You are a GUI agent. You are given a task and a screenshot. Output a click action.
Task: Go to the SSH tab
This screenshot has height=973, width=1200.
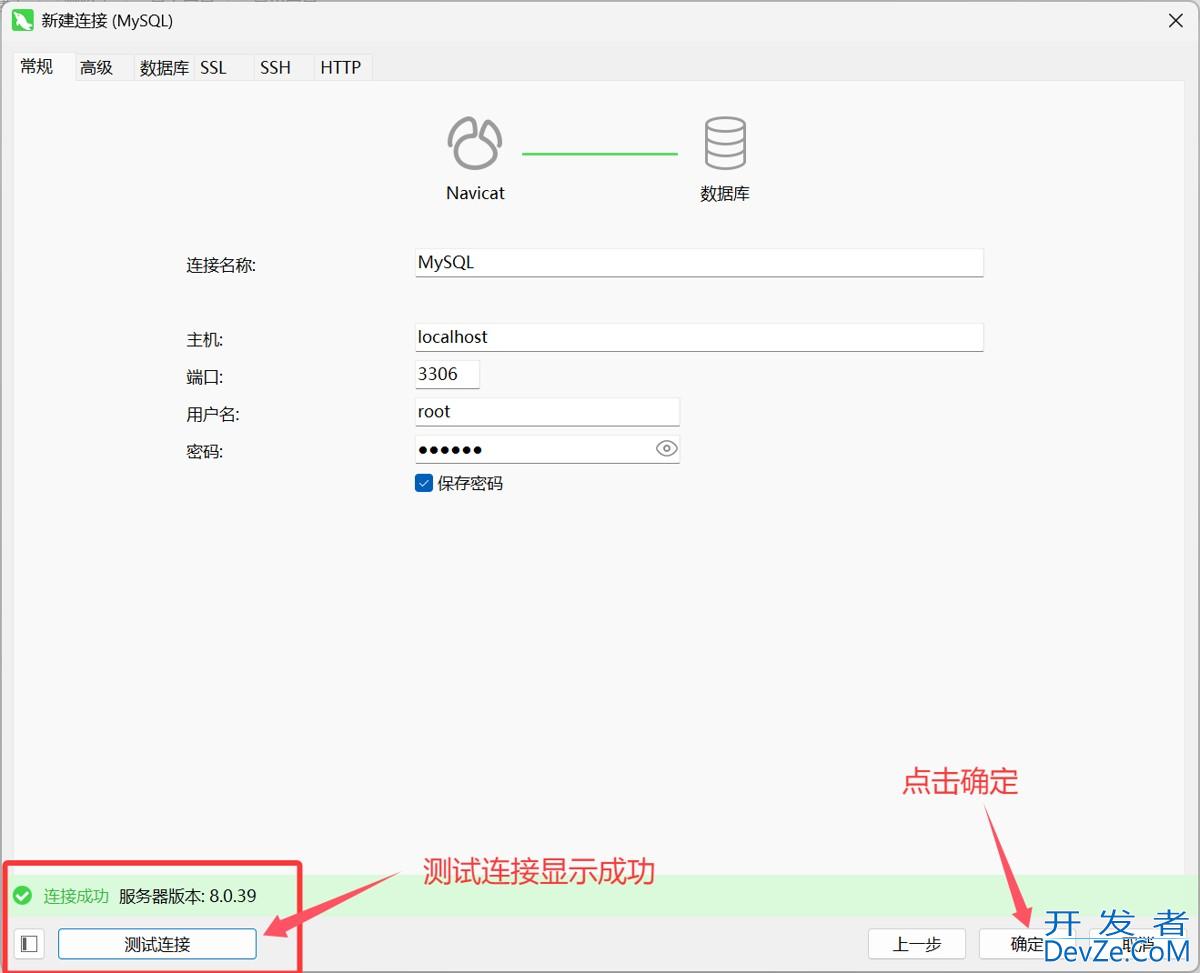click(x=275, y=68)
